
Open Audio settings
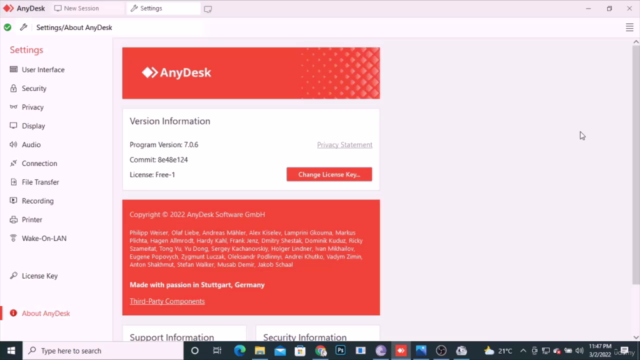click(x=25, y=145)
